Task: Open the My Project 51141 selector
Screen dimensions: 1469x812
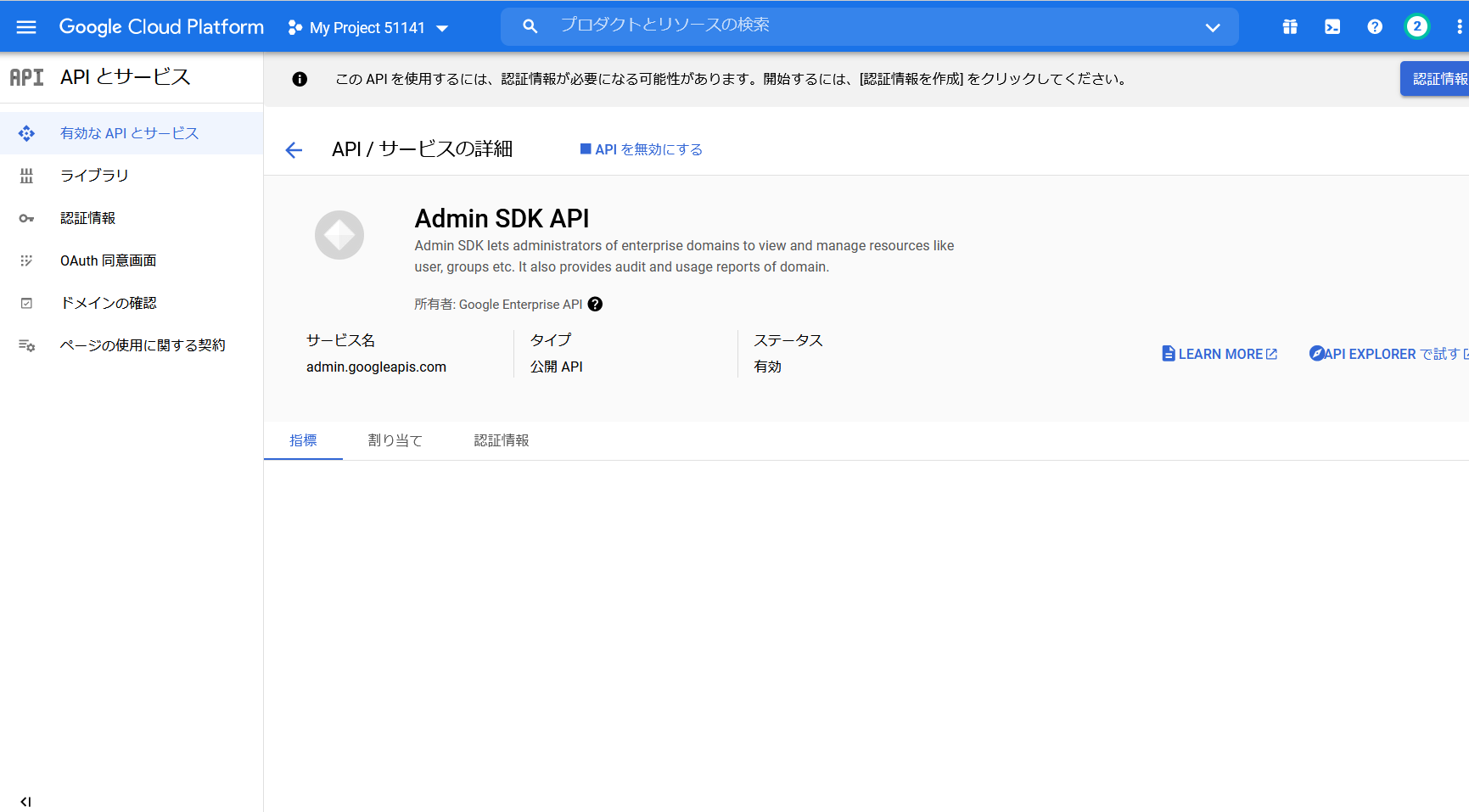Action: [x=368, y=28]
